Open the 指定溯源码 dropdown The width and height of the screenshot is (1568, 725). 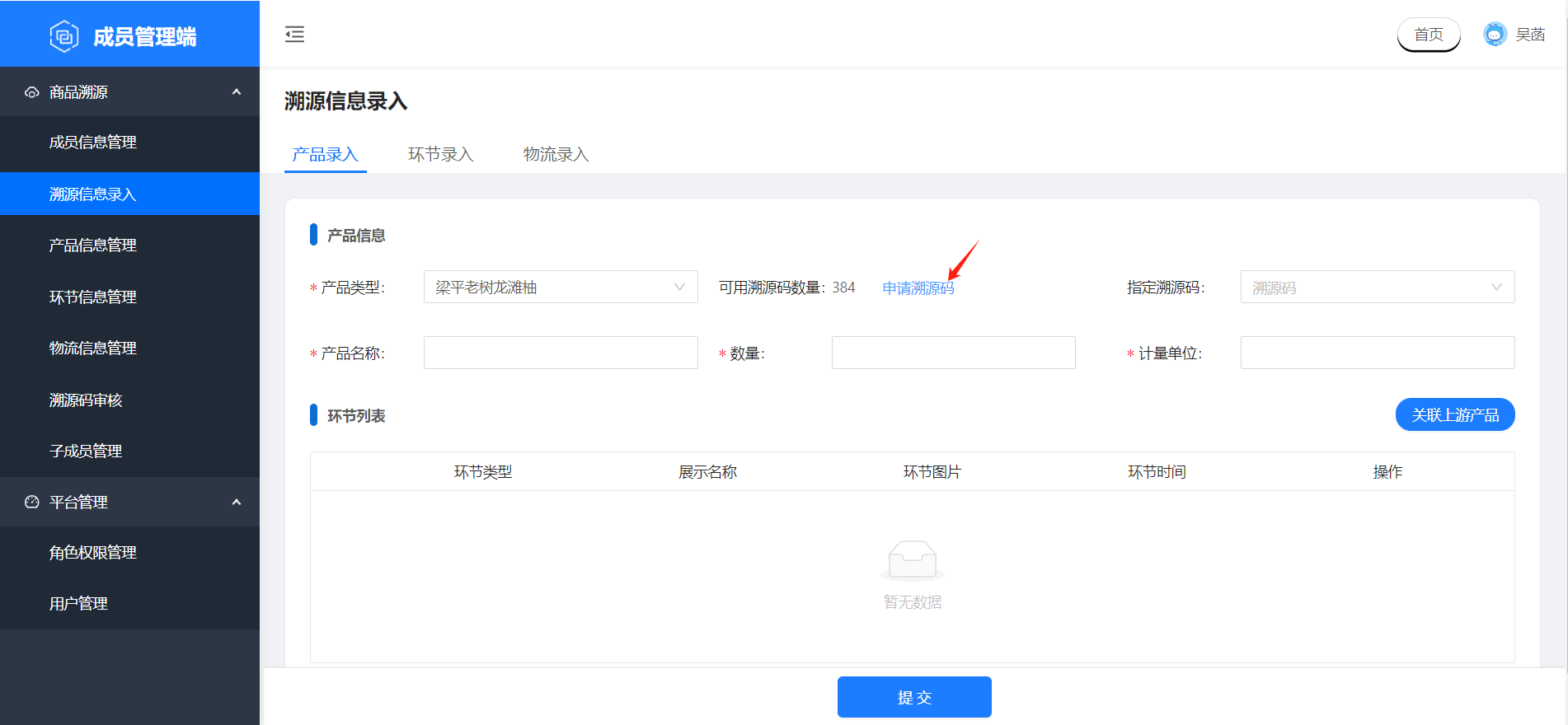tap(1377, 288)
